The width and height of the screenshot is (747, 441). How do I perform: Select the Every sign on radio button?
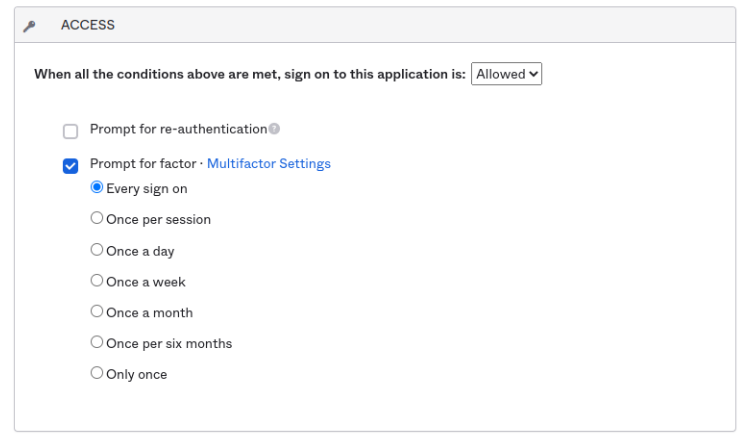click(97, 187)
